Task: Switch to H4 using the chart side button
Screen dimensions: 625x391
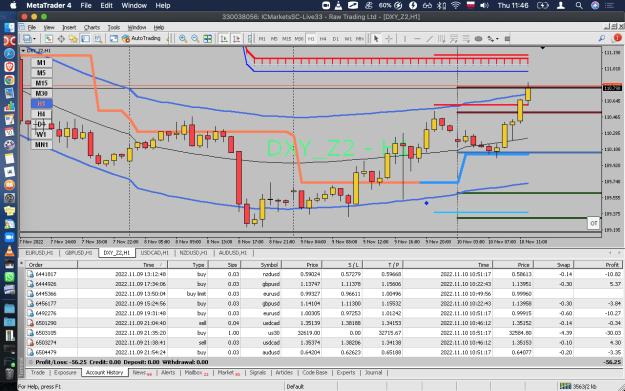Action: [x=41, y=114]
